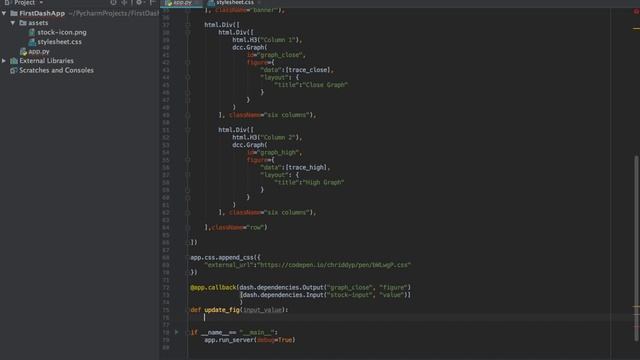Click the run arrow beside the __main__ line
The height and width of the screenshot is (360, 640).
[x=176, y=332]
